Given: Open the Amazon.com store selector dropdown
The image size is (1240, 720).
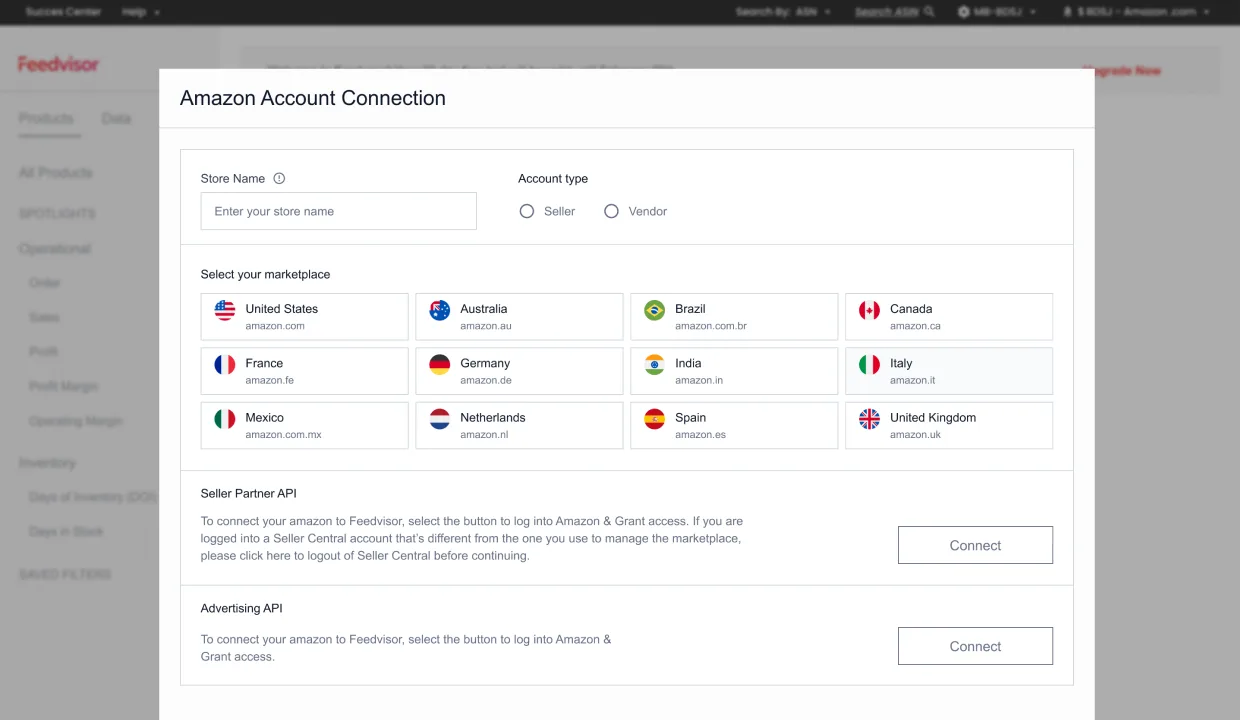Looking at the screenshot, I should pos(1138,12).
